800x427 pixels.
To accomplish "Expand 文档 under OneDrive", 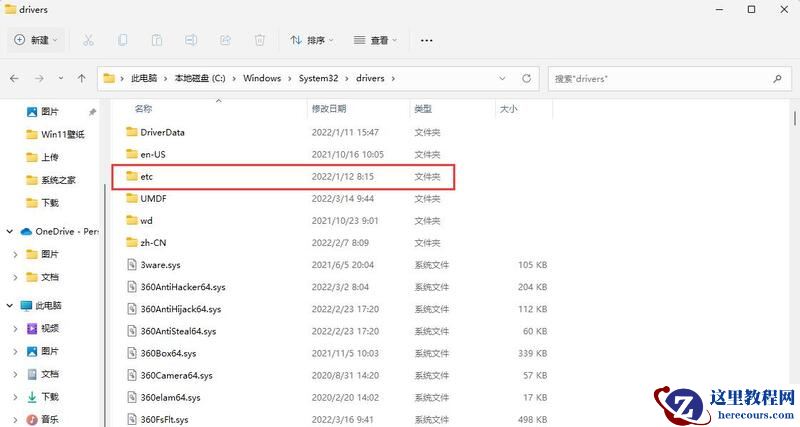I will (15, 277).
